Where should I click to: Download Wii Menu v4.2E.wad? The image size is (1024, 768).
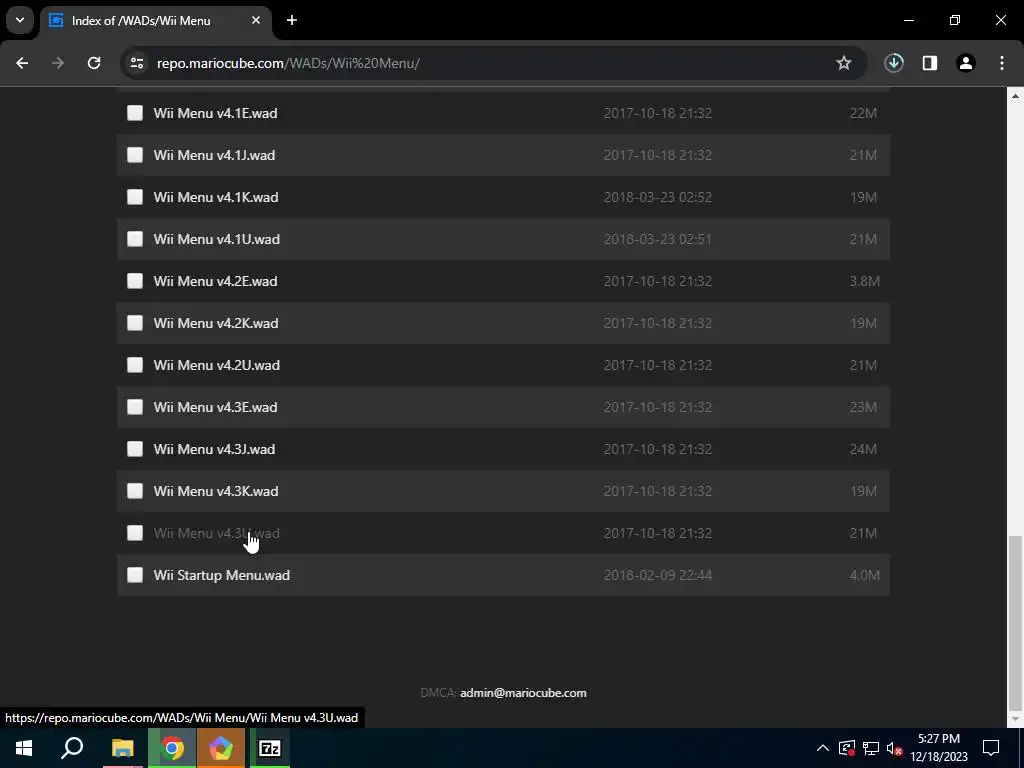[216, 281]
